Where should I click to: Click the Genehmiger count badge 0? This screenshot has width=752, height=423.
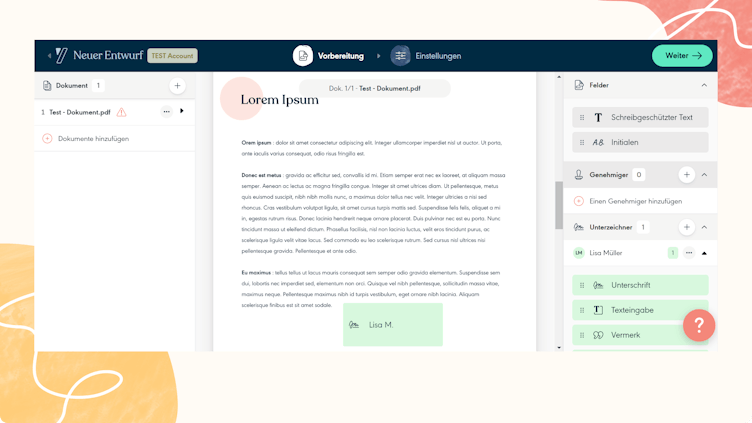pyautogui.click(x=639, y=175)
